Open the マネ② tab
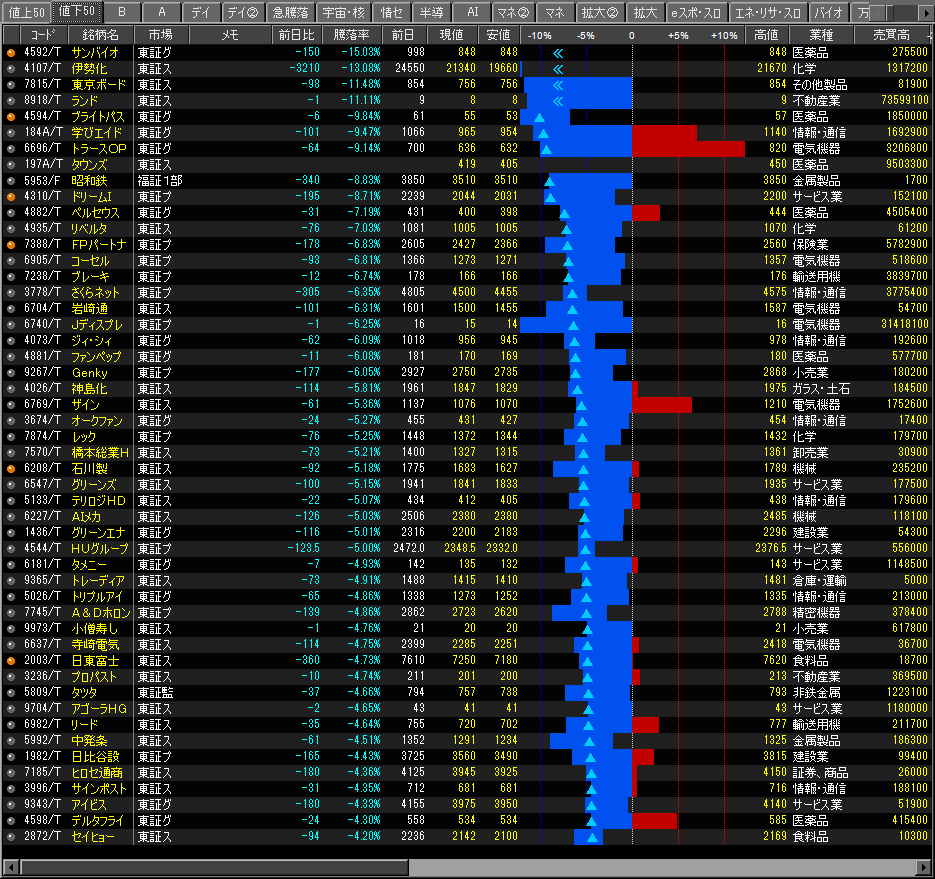Screen dimensions: 935x879 click(513, 12)
